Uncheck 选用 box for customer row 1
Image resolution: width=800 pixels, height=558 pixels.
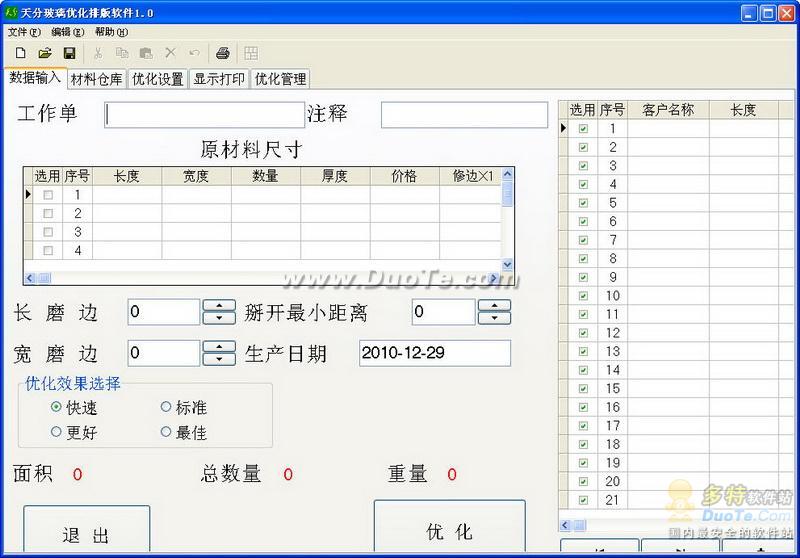[x=583, y=129]
